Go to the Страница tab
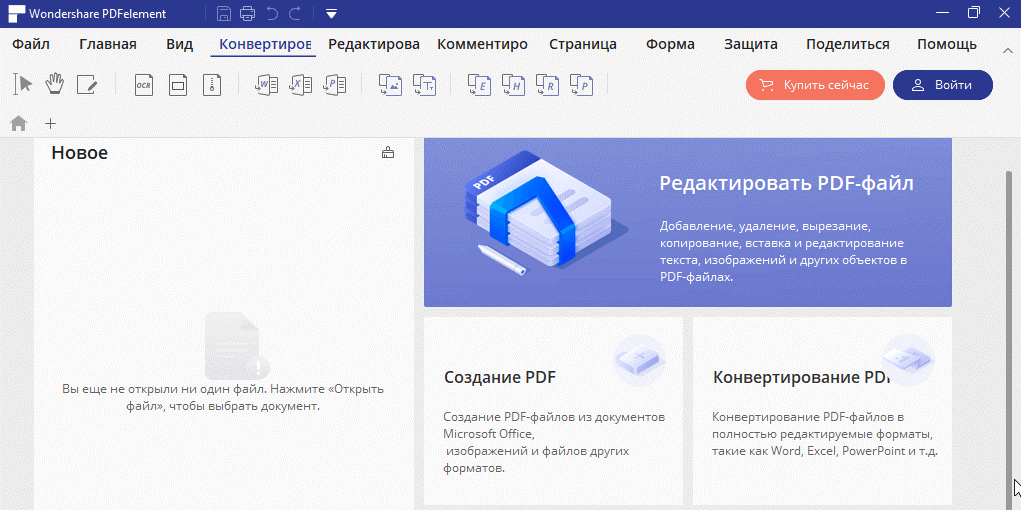 583,44
